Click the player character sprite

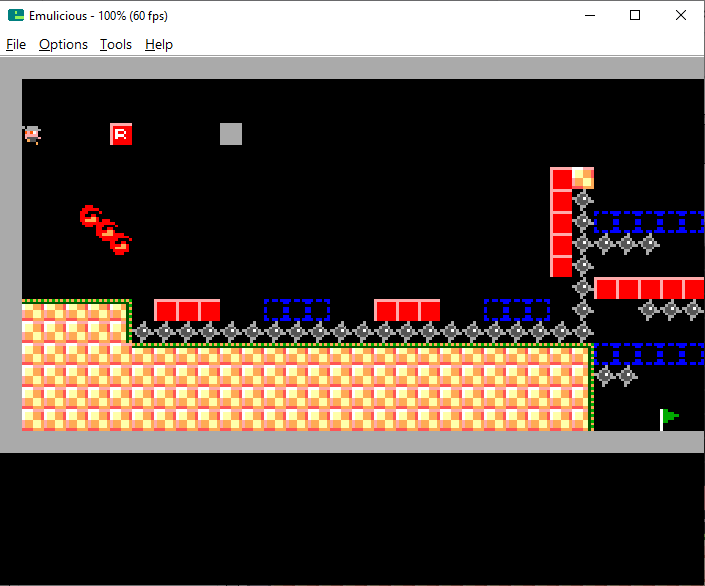point(32,135)
